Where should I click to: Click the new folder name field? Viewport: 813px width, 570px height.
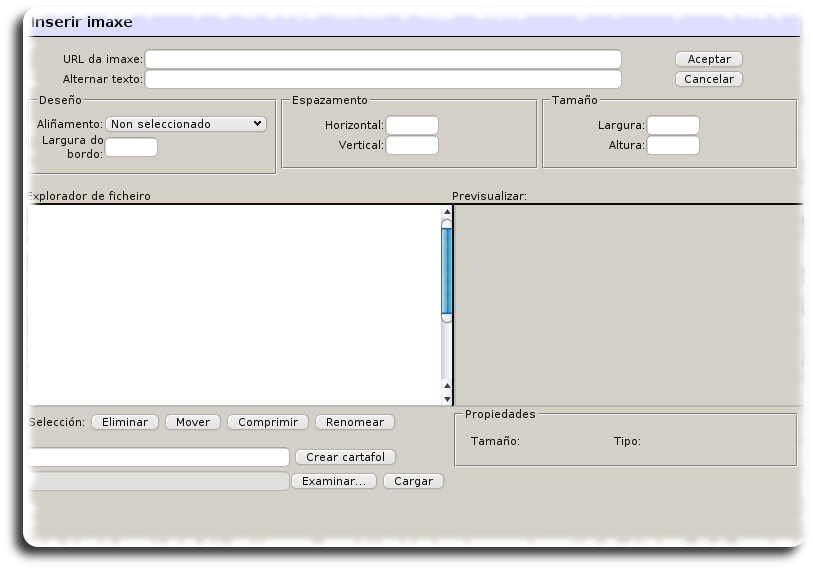tap(158, 457)
